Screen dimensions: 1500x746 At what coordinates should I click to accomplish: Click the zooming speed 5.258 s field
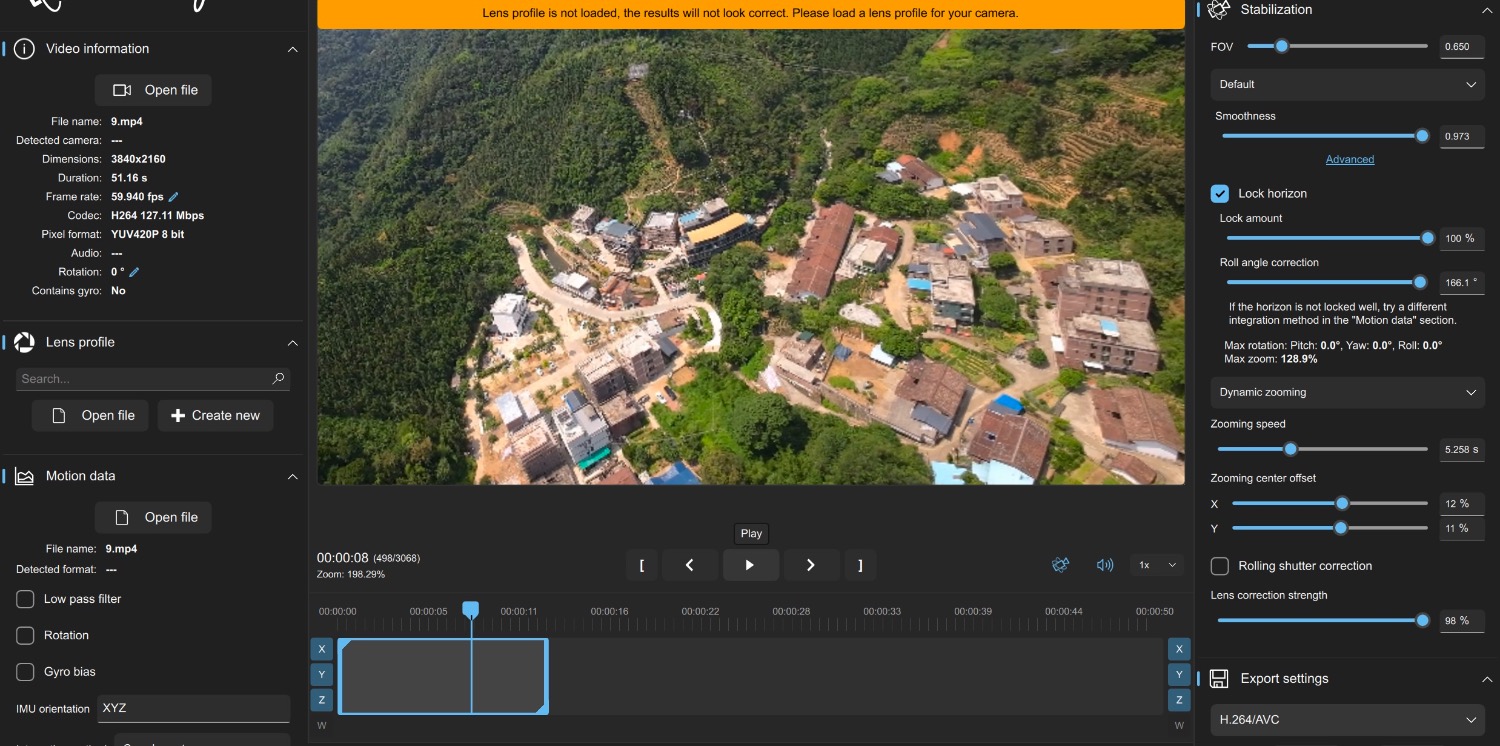click(1461, 450)
